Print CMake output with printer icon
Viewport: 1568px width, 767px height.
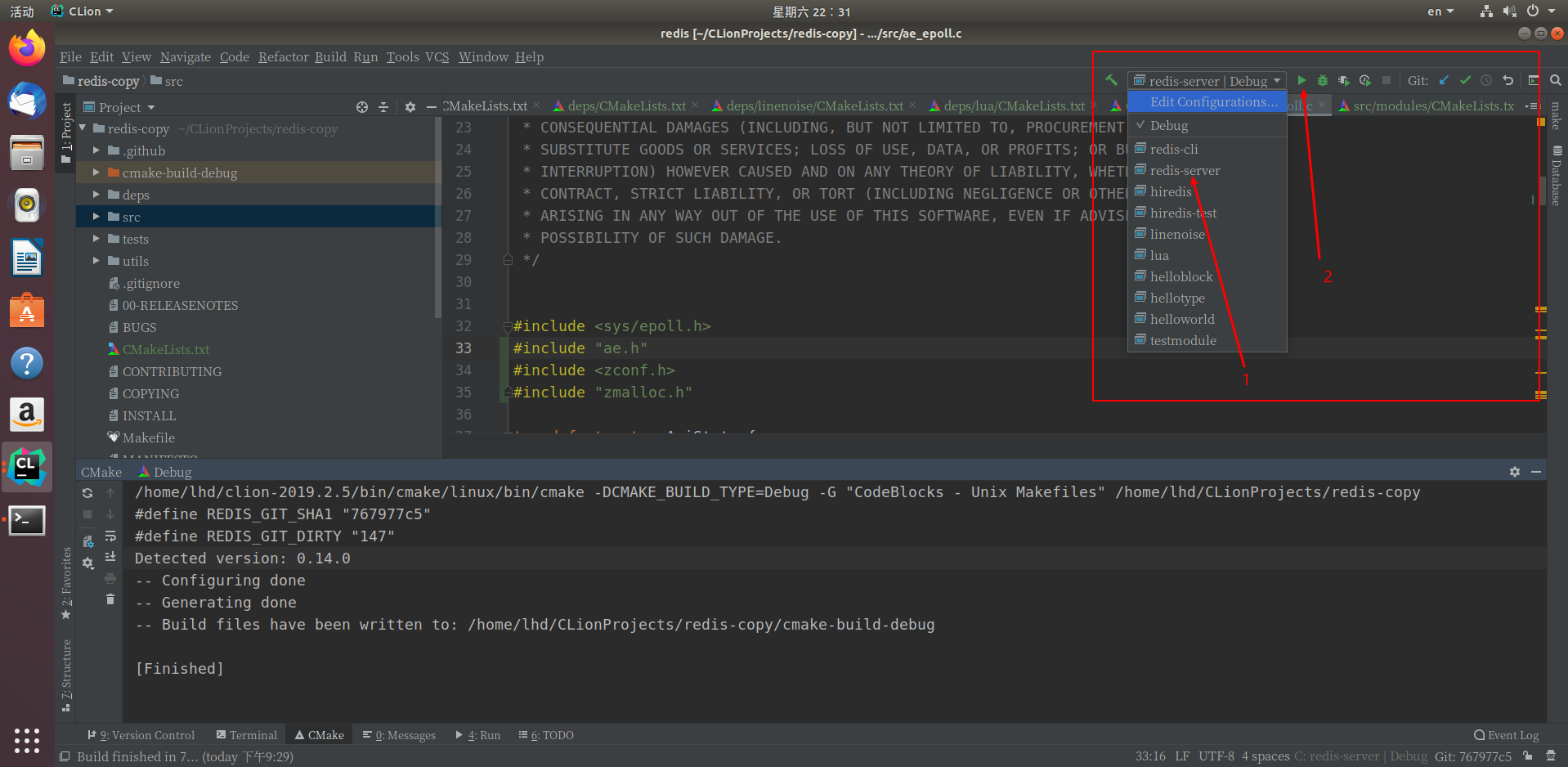110,578
